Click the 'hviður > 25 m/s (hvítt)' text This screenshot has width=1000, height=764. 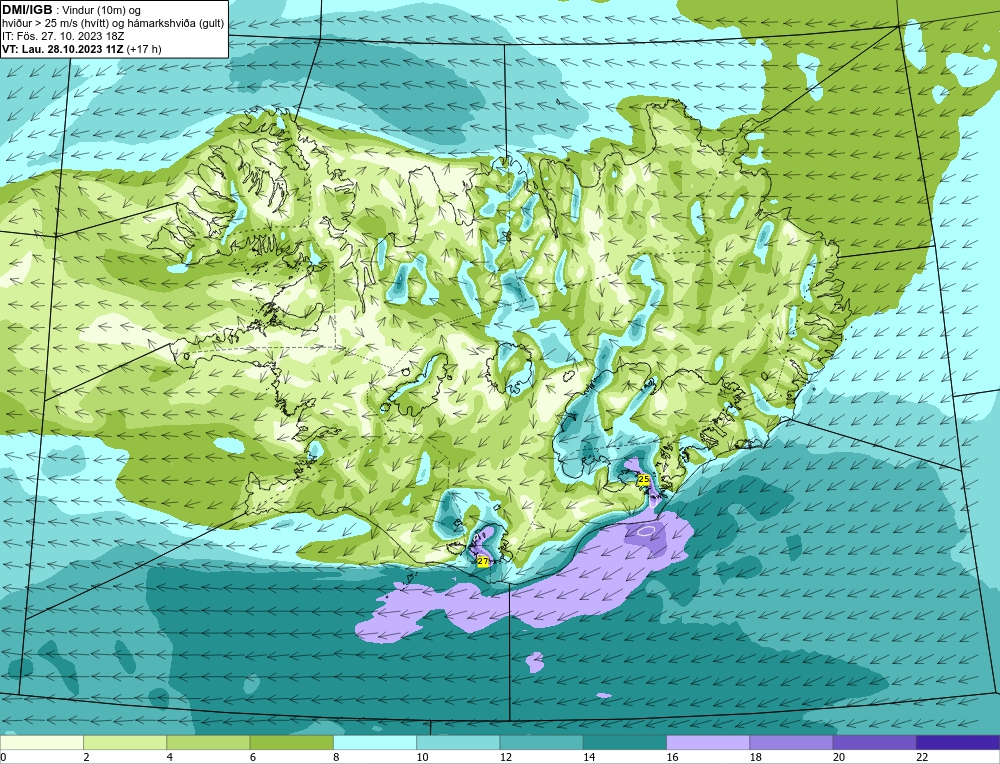coord(56,23)
